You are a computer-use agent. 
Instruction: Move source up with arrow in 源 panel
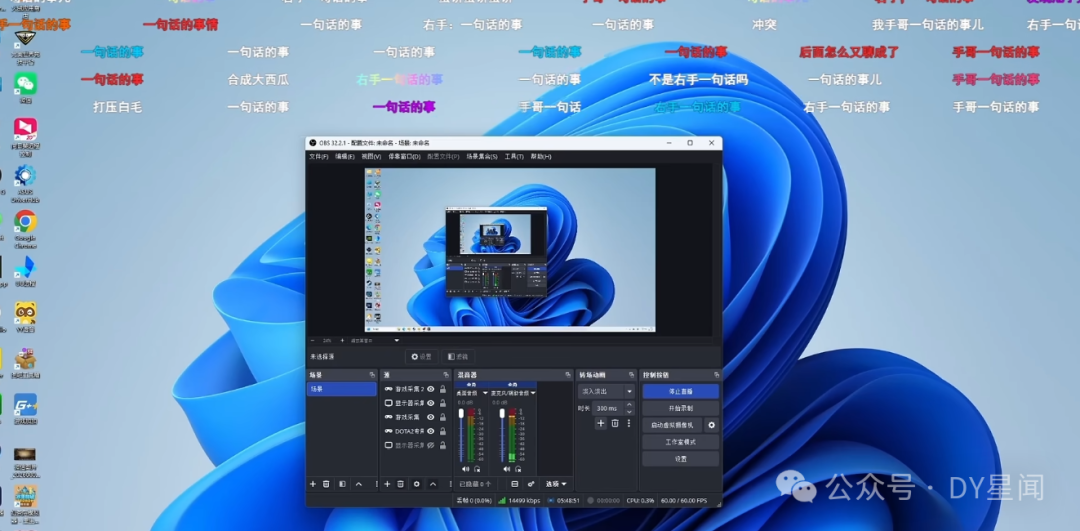433,484
